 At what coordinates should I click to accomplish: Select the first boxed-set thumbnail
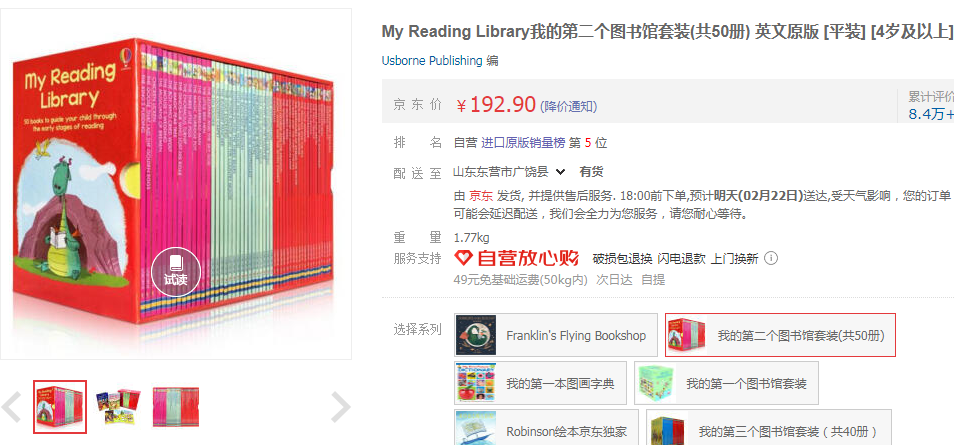(60, 407)
